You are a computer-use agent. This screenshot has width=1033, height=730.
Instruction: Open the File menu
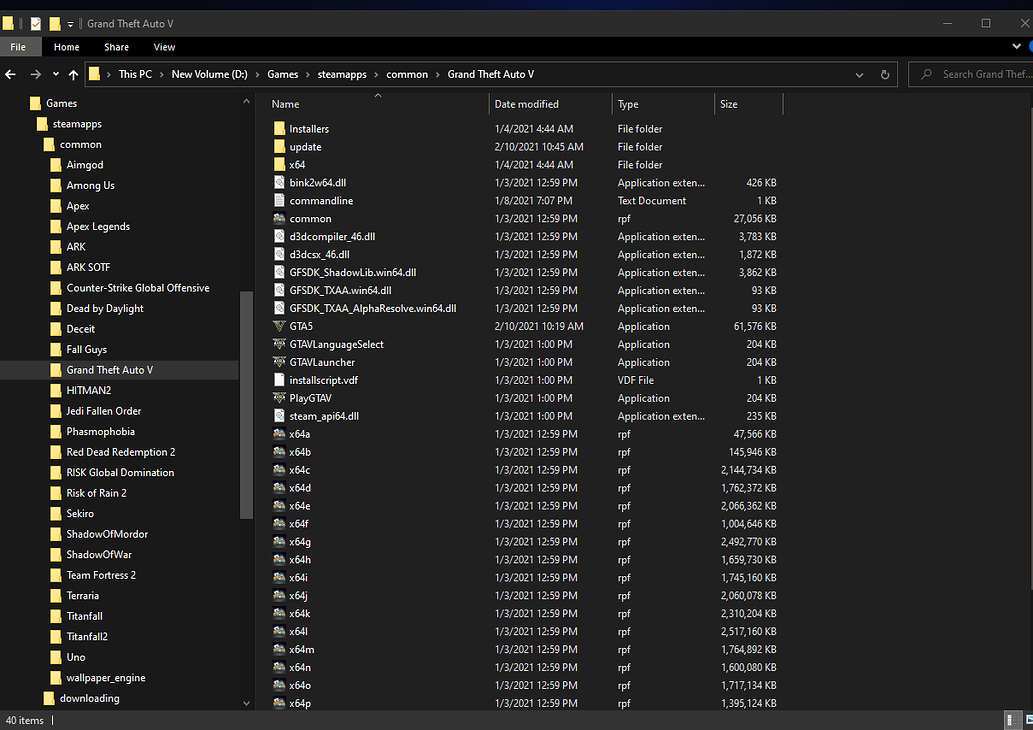(18, 47)
